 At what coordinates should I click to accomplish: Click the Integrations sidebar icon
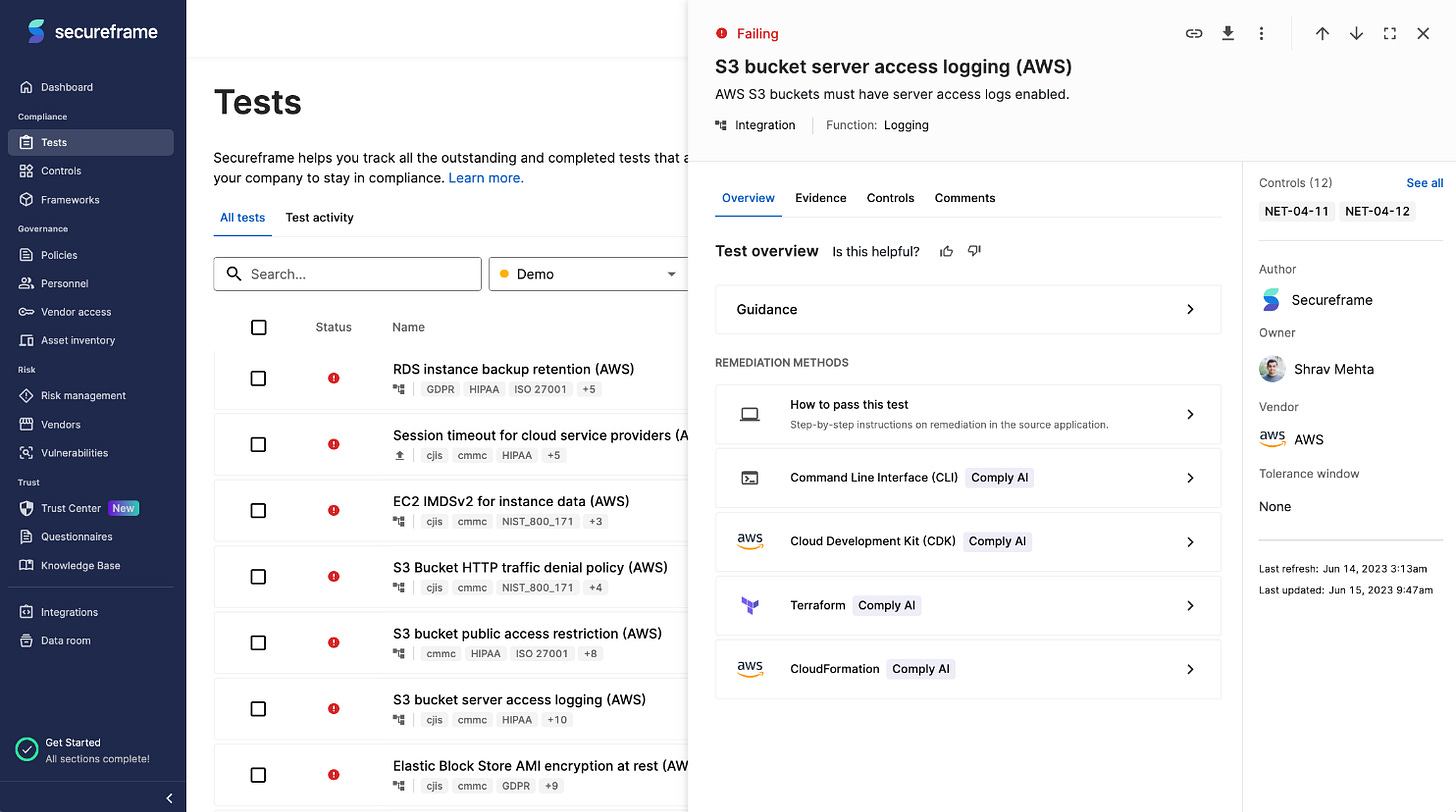[x=27, y=612]
